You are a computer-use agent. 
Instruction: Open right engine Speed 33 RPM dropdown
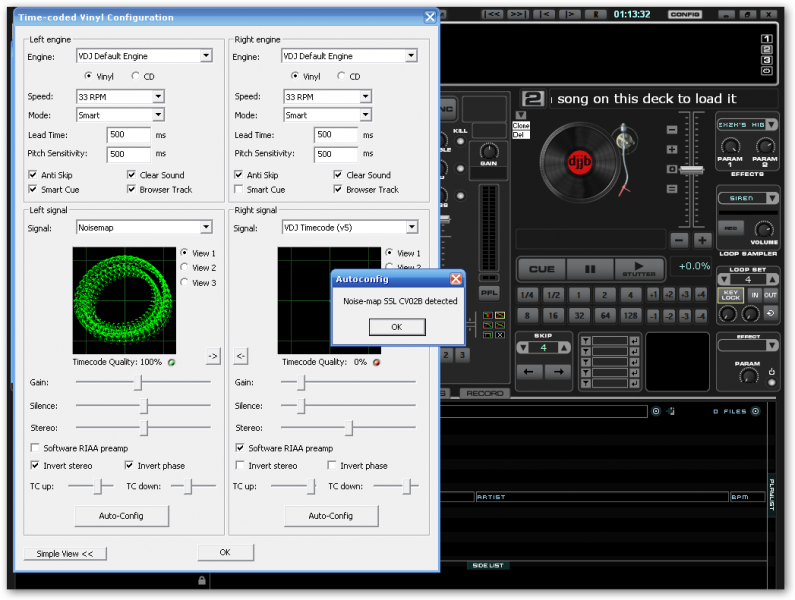(x=366, y=96)
